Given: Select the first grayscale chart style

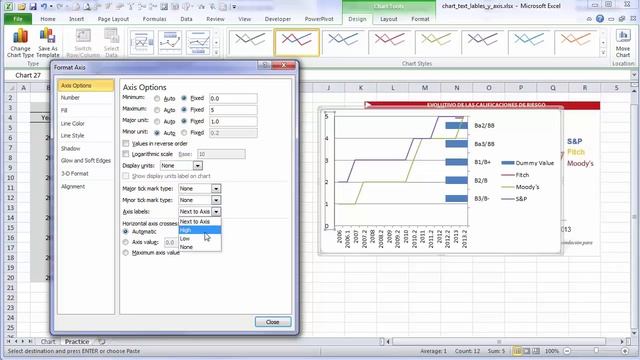Looking at the screenshot, I should [x=250, y=42].
